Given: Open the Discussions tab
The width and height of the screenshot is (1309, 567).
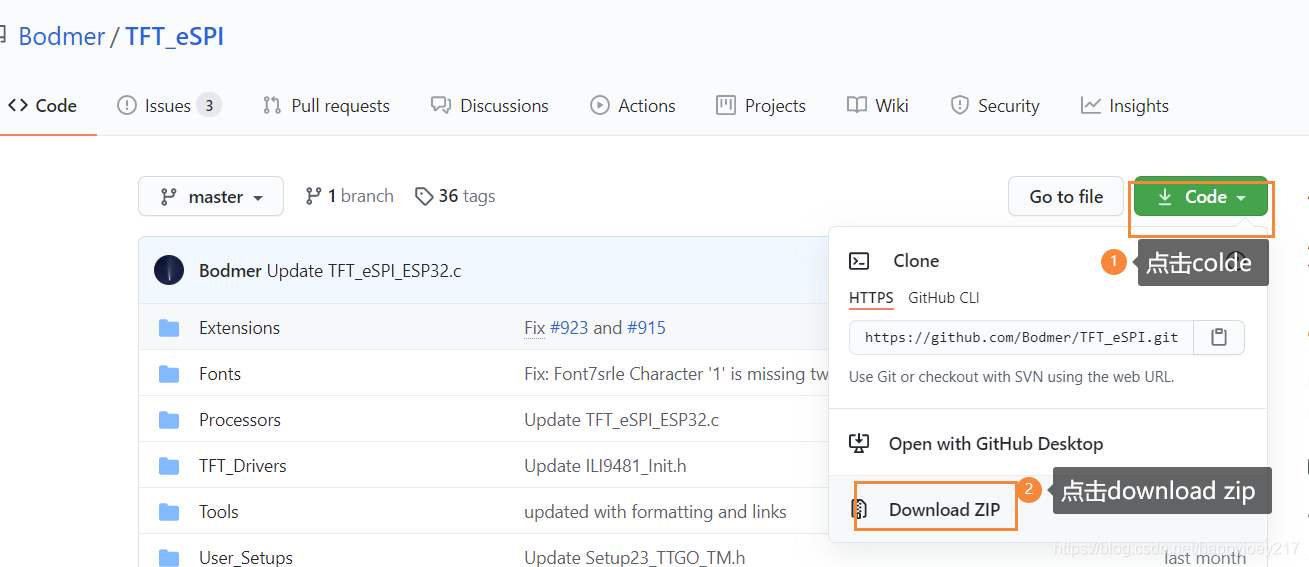Looking at the screenshot, I should click(x=490, y=106).
